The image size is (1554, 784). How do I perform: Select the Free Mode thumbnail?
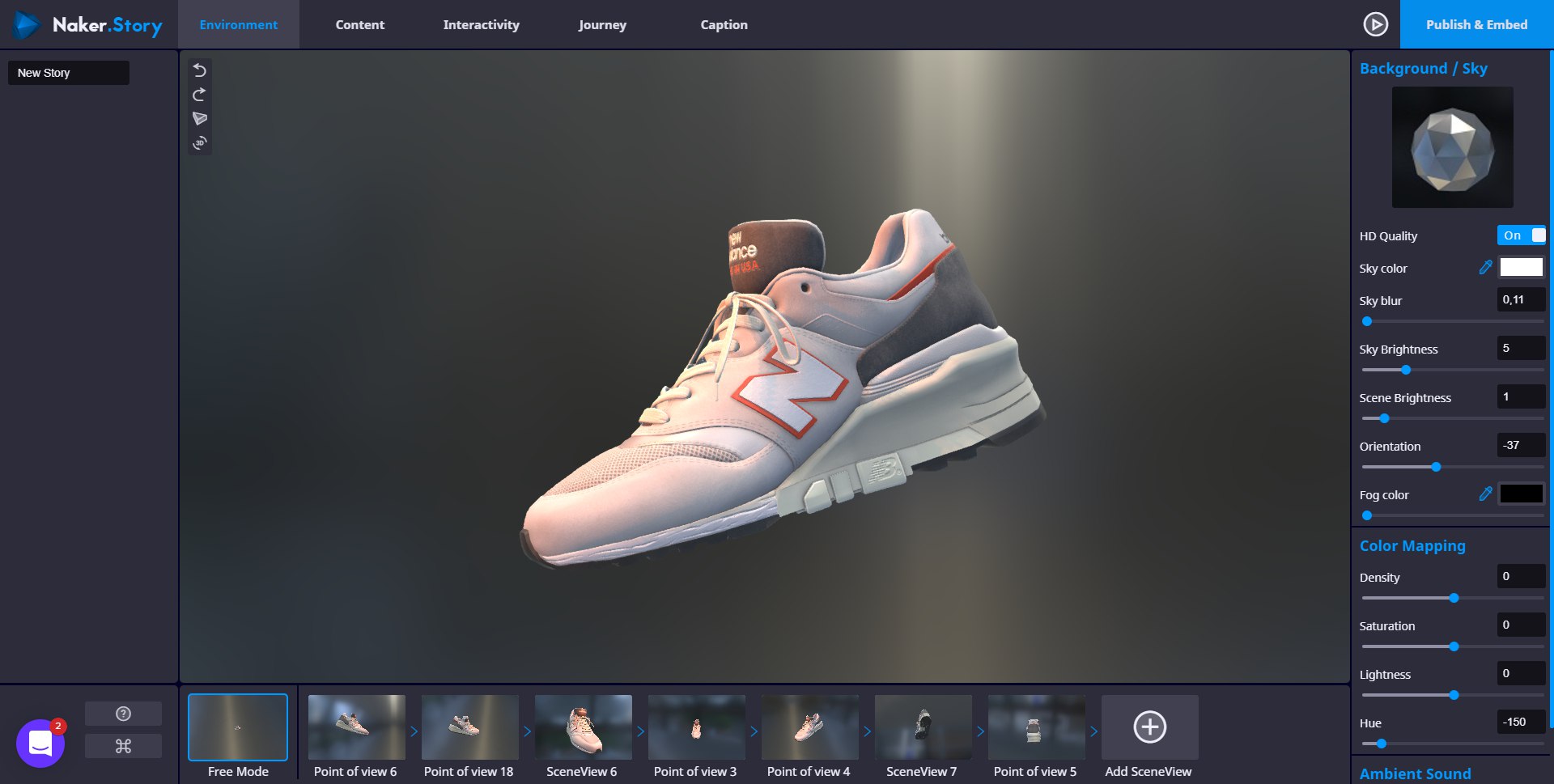click(x=238, y=727)
